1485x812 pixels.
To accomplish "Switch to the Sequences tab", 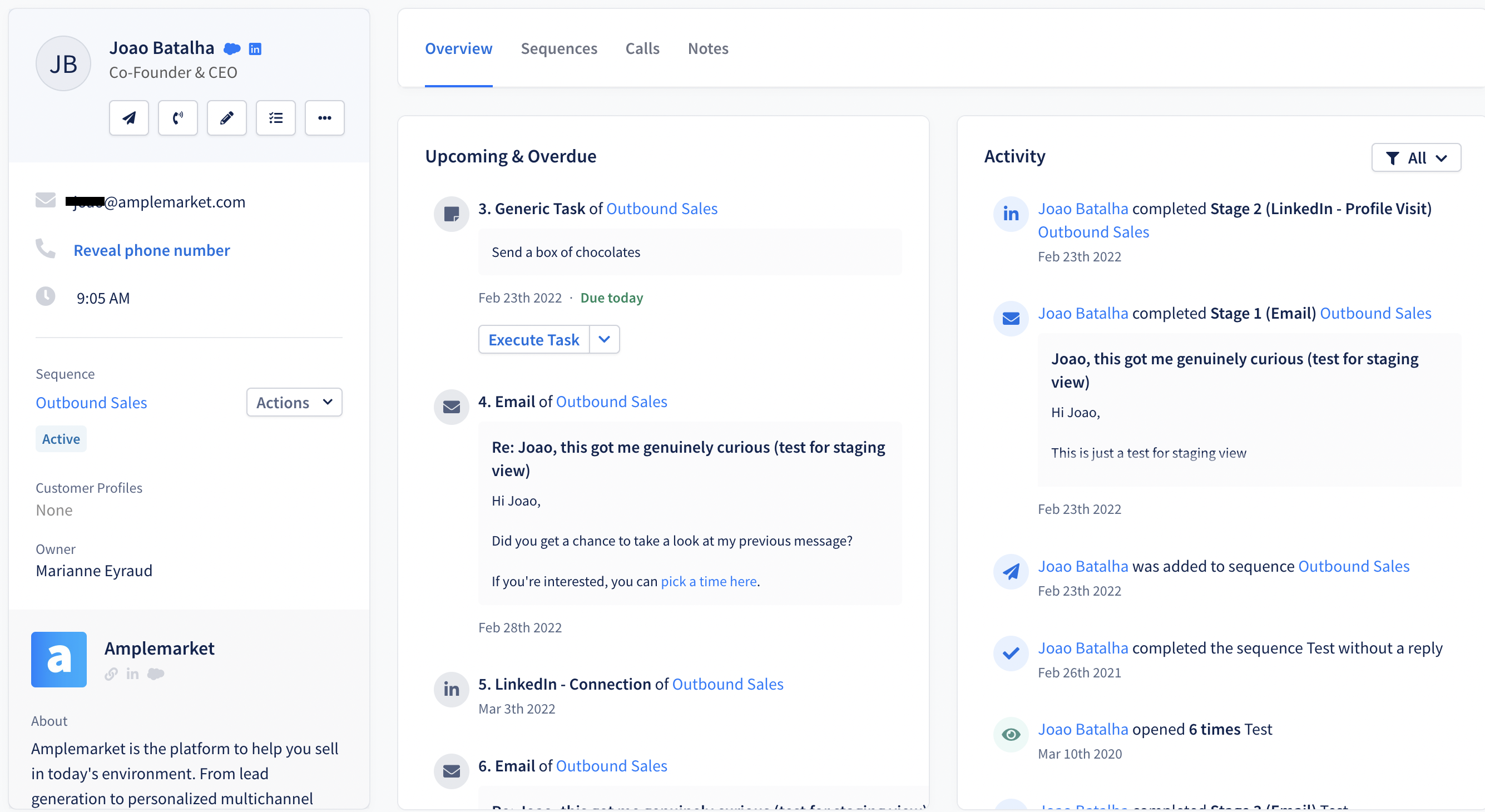I will pyautogui.click(x=558, y=48).
